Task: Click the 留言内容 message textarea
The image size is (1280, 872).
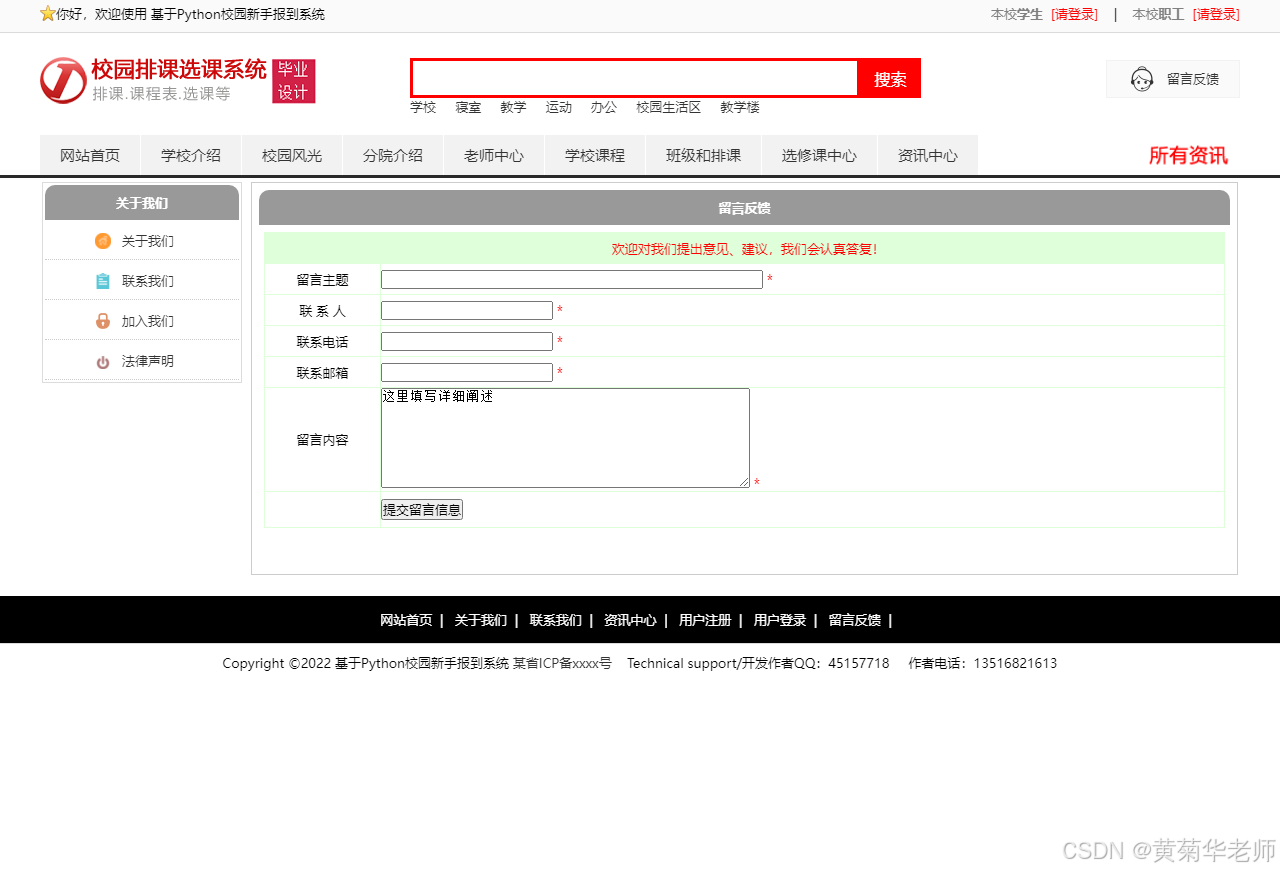Action: pyautogui.click(x=565, y=438)
